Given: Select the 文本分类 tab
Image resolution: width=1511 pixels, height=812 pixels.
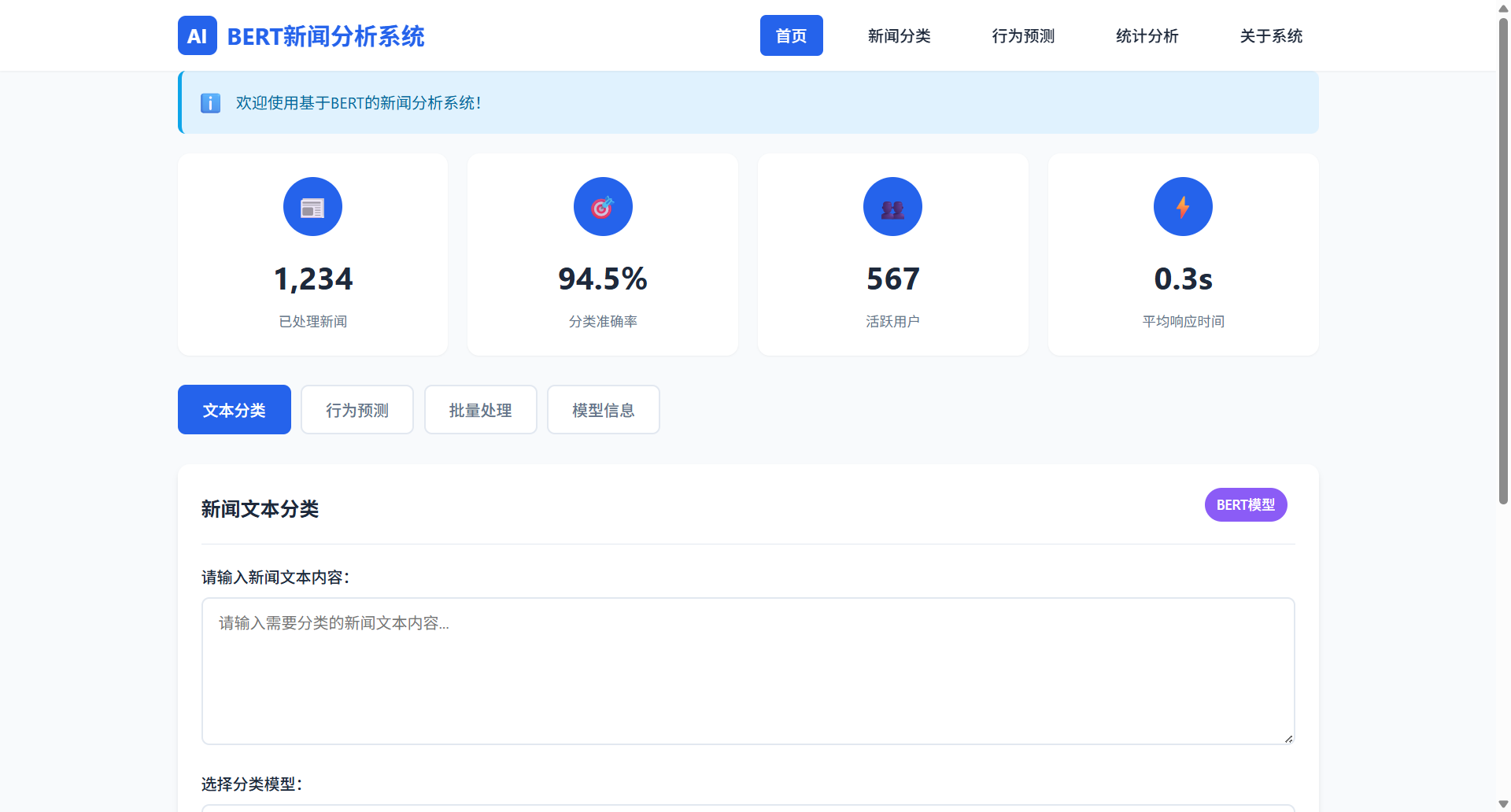Looking at the screenshot, I should [234, 410].
